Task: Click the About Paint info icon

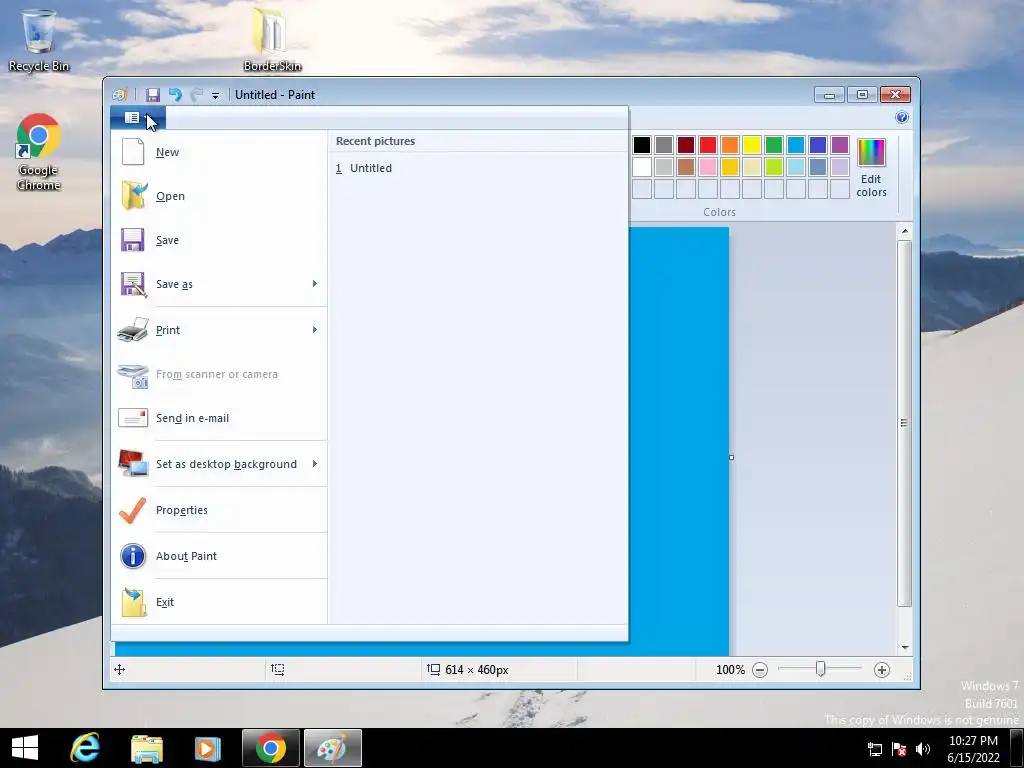Action: (x=133, y=556)
